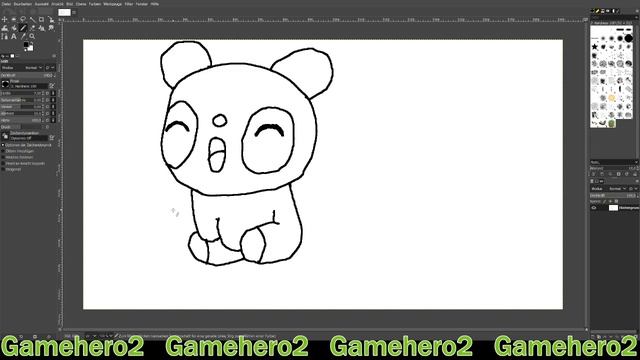The height and width of the screenshot is (360, 640).
Task: Click the brush preview in tool options
Action: pos(5,84)
